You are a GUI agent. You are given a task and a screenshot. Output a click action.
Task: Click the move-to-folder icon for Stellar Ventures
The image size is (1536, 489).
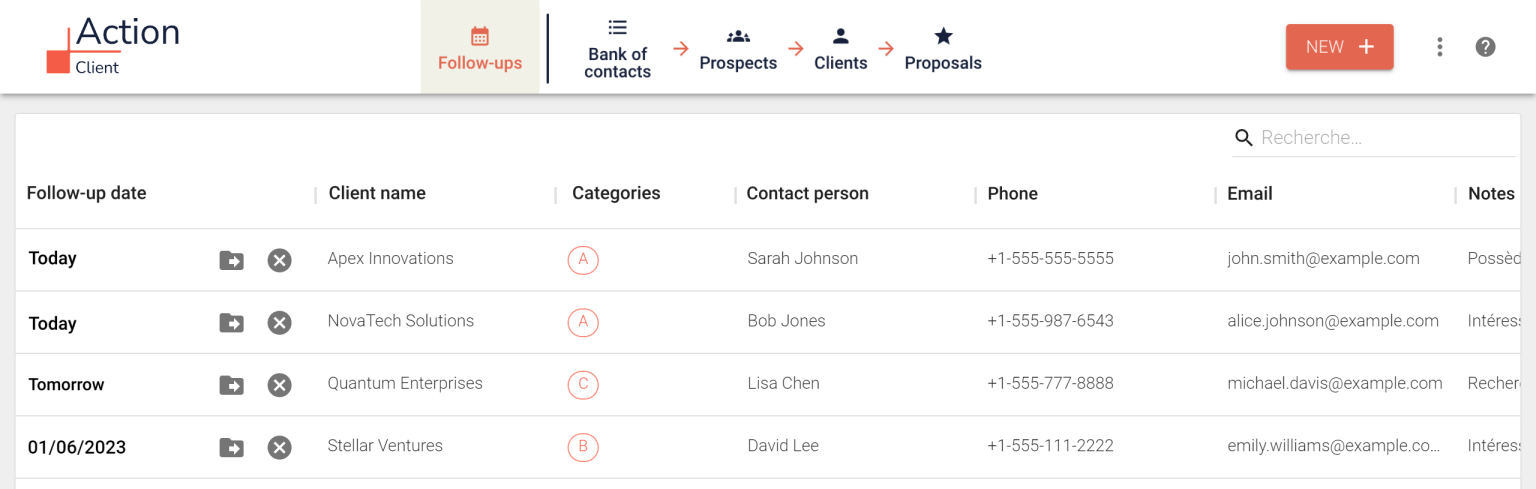tap(231, 447)
